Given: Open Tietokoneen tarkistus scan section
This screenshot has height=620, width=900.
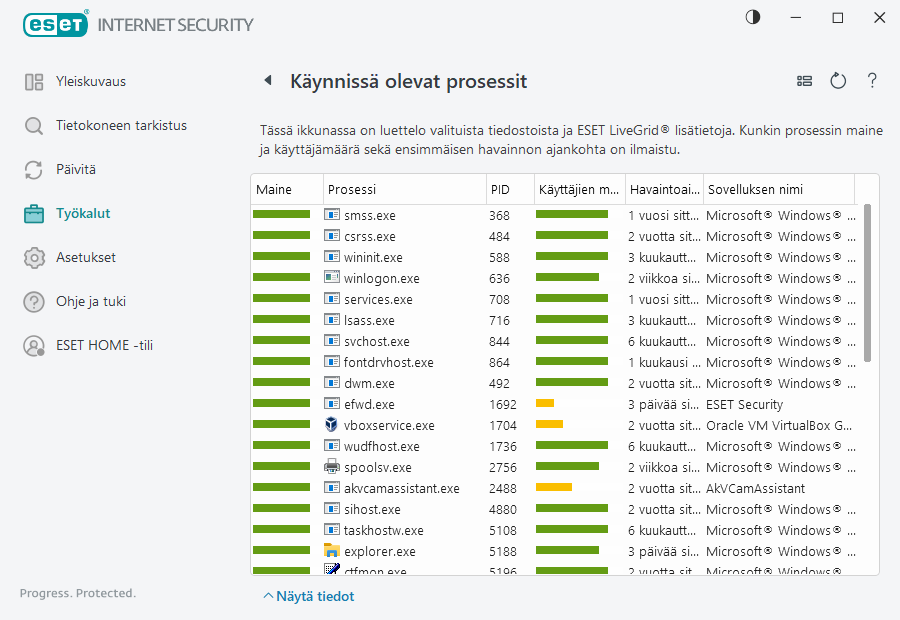Looking at the screenshot, I should [121, 125].
